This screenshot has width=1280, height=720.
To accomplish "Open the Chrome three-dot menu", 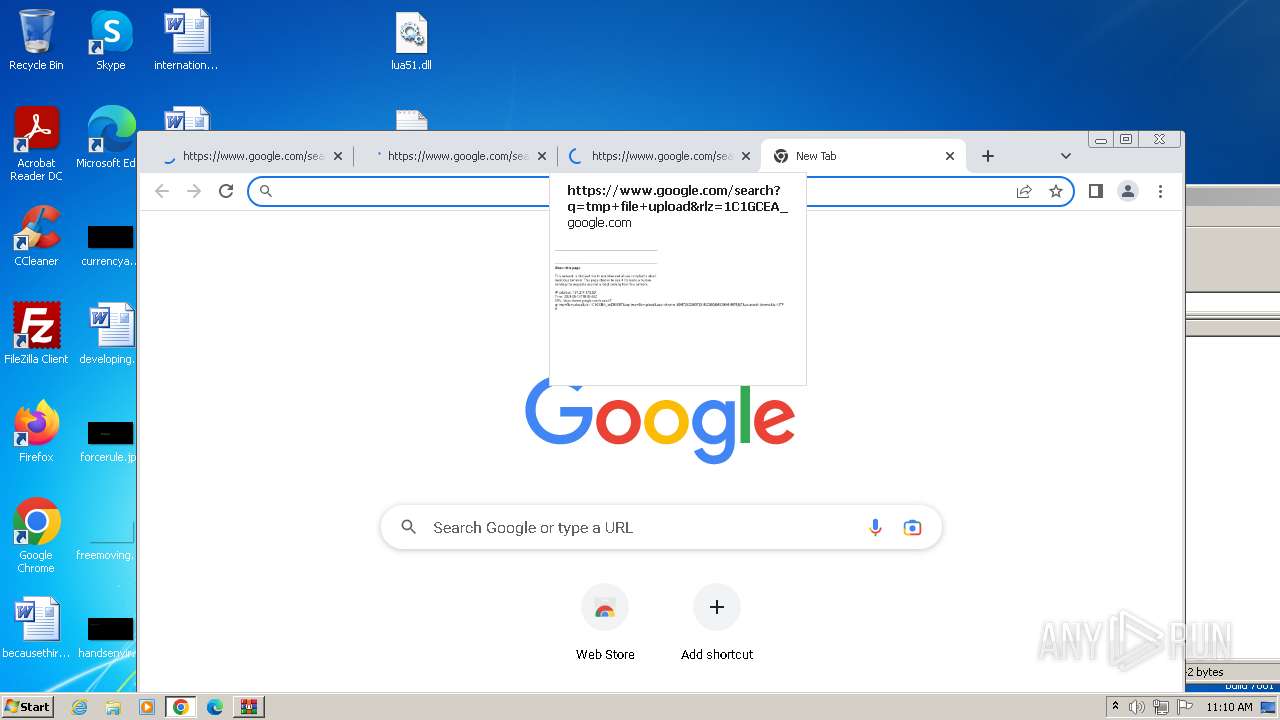I will pos(1160,191).
